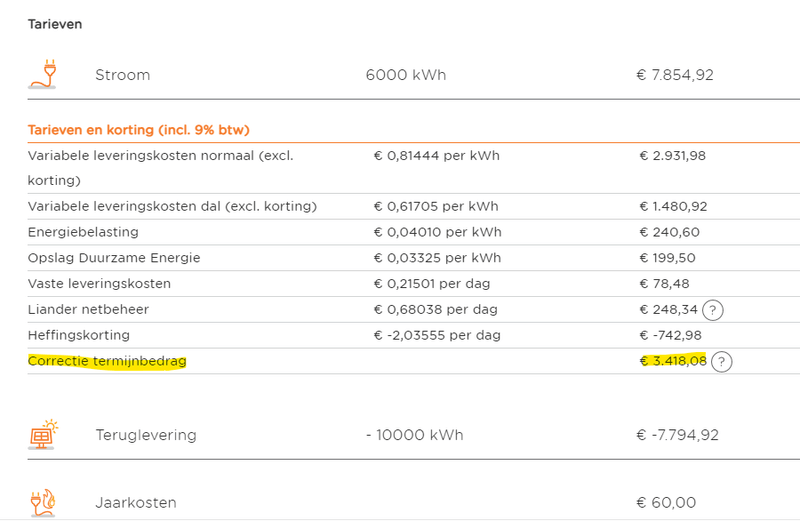Click the Tarieven en korting heading

(138, 130)
